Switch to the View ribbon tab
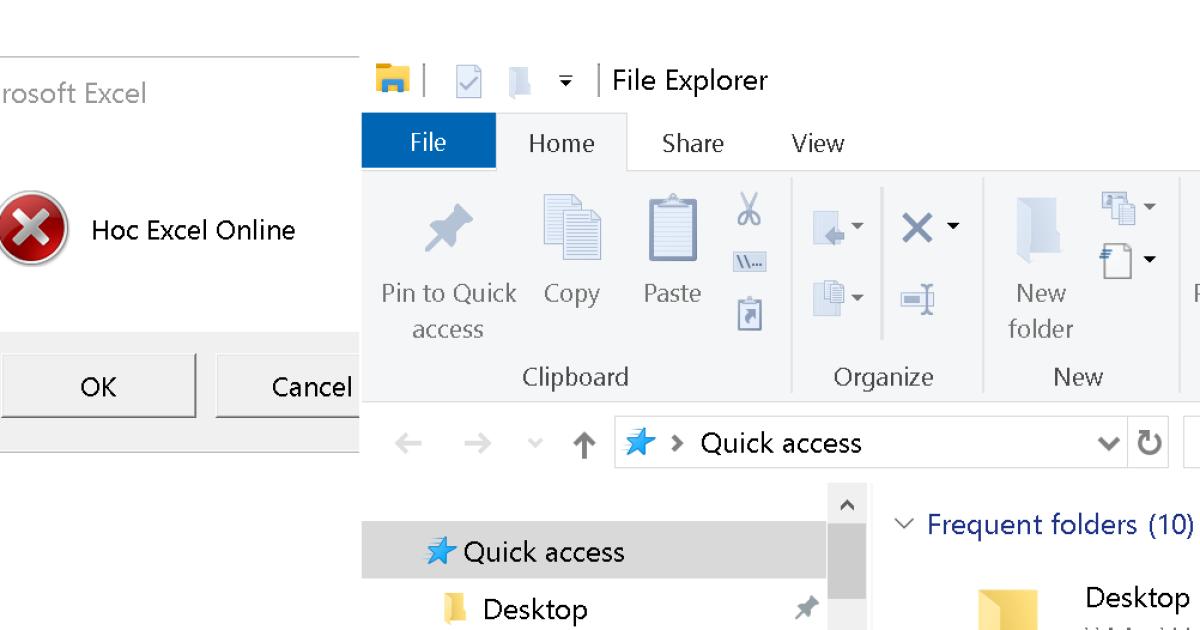The width and height of the screenshot is (1200, 630). [816, 143]
